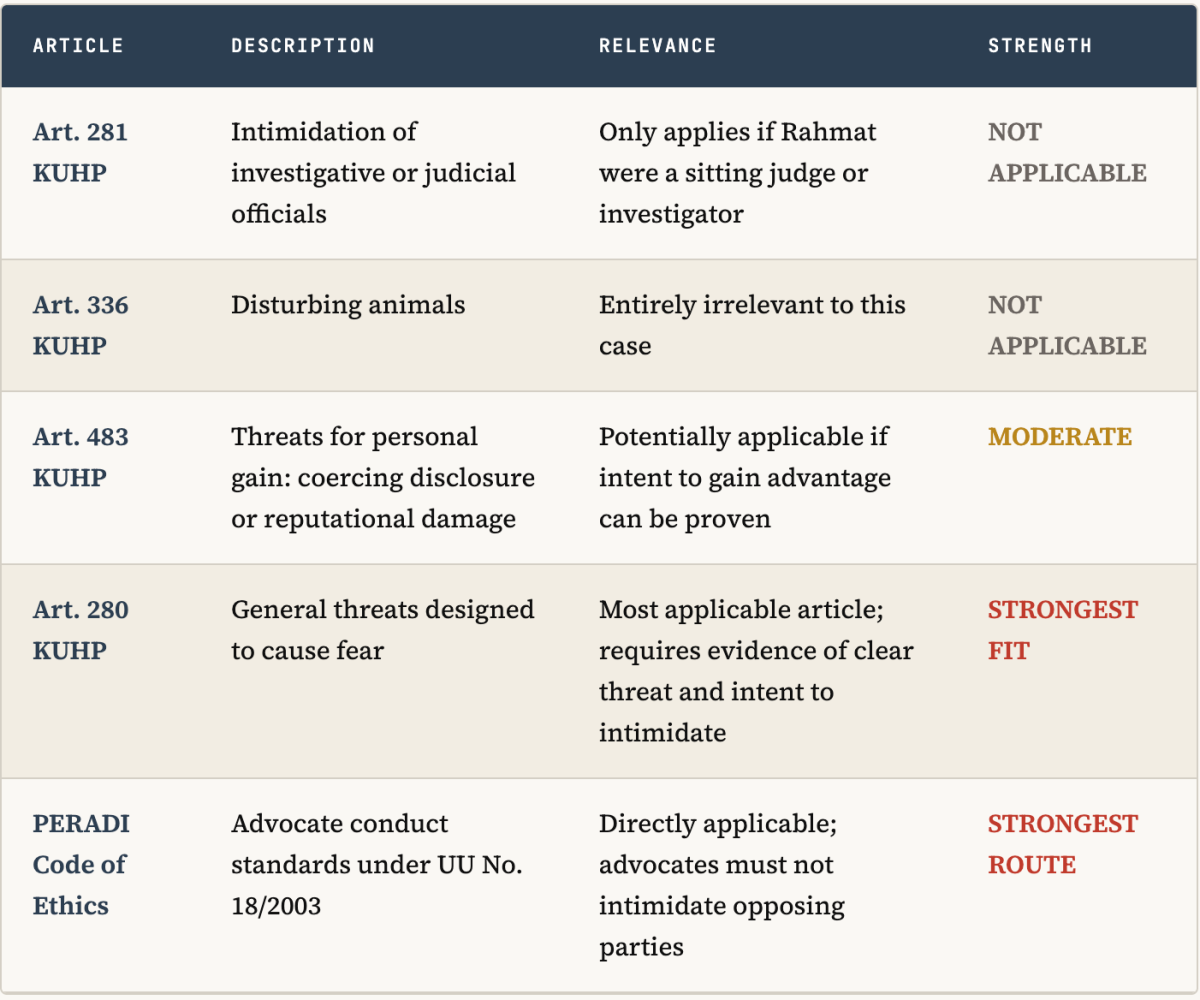Click the RELEVANCE column header
Screen dimensions: 1200x1000
pos(658,46)
